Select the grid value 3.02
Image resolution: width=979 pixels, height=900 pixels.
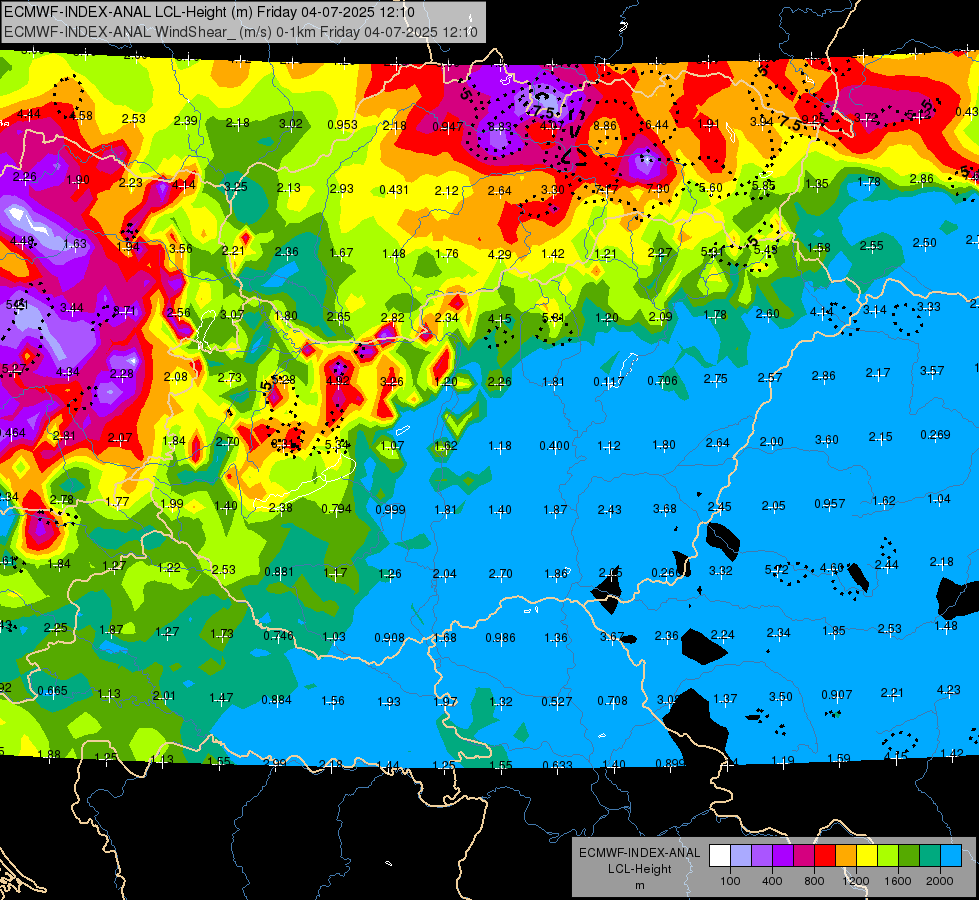point(290,124)
